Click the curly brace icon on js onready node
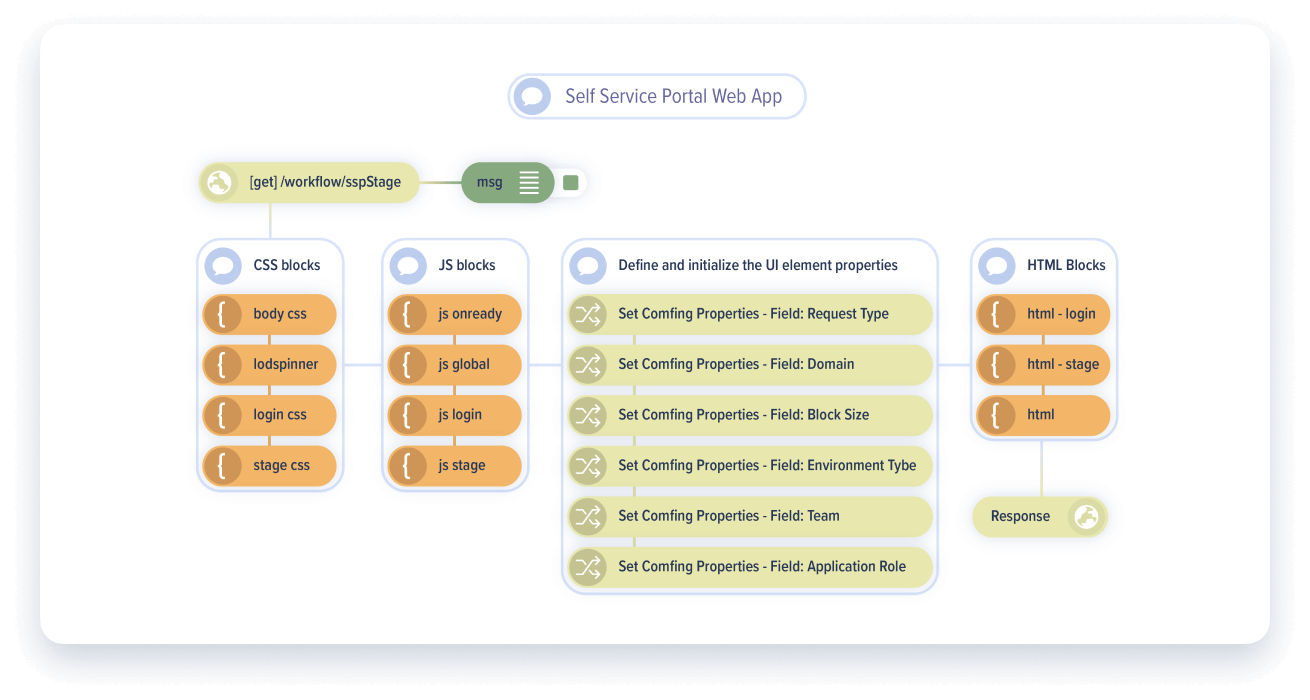 [407, 314]
